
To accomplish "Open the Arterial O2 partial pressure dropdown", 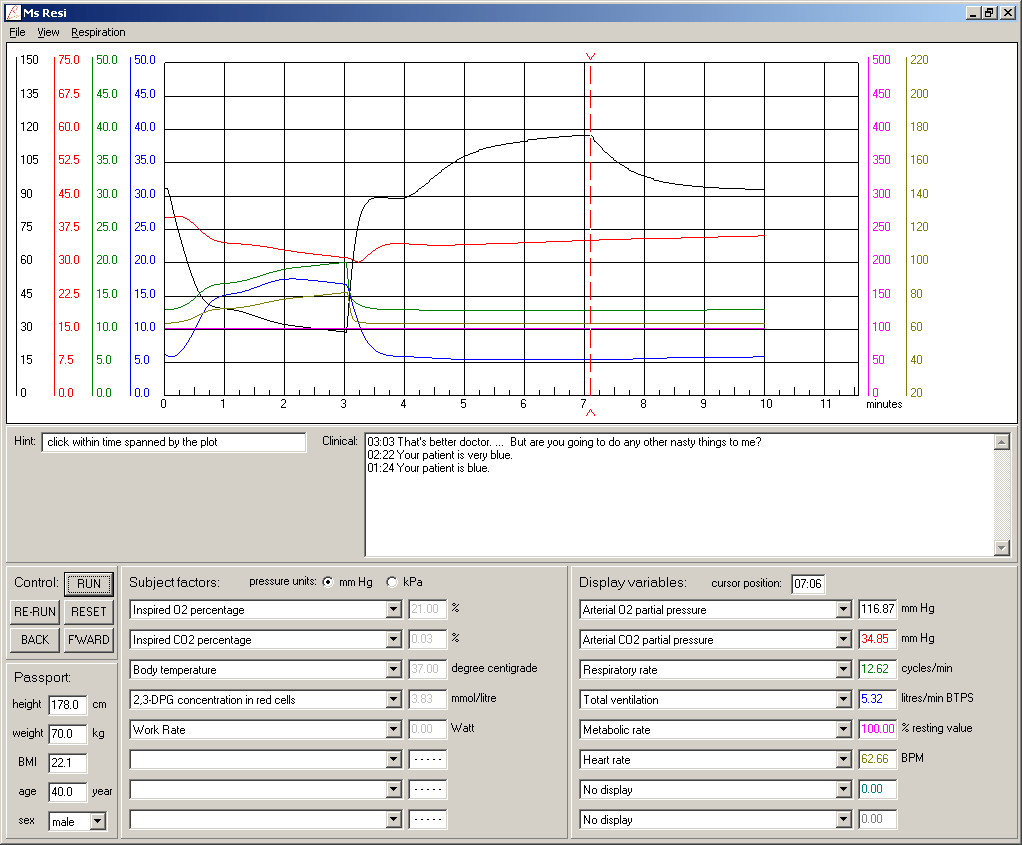I will pyautogui.click(x=842, y=610).
